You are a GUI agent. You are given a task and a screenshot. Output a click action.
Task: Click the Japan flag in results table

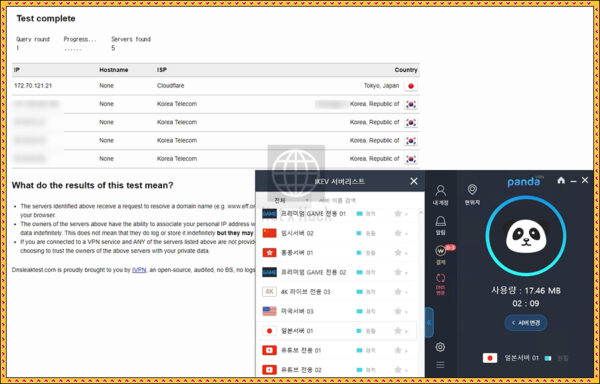(411, 86)
